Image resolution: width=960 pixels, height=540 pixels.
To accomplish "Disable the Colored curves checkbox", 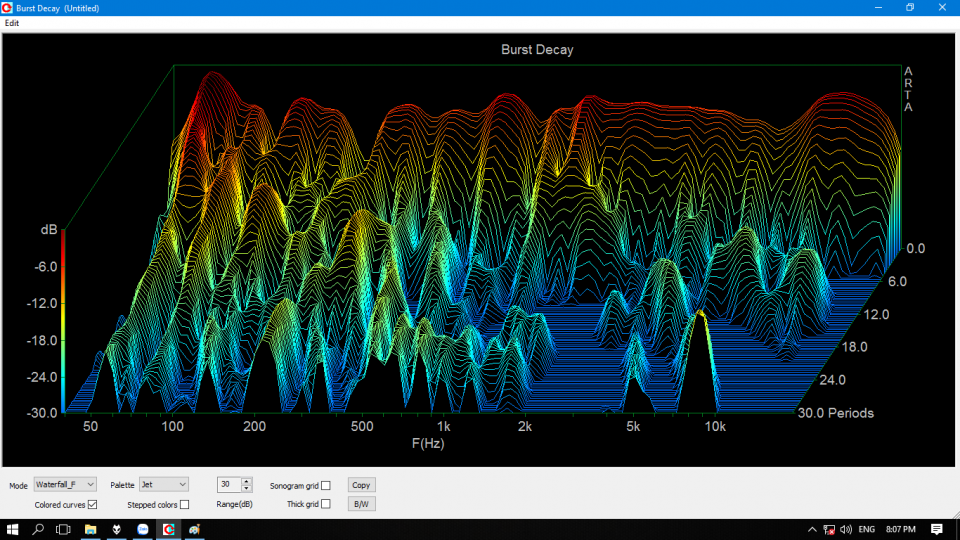I will coord(93,505).
